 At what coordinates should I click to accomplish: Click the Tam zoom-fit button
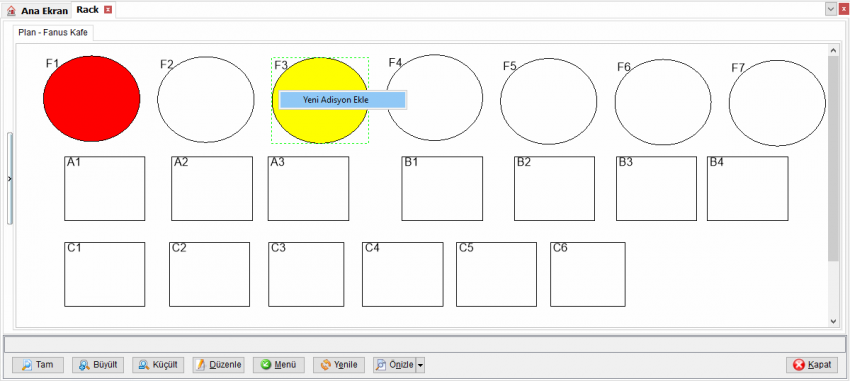pyautogui.click(x=38, y=365)
